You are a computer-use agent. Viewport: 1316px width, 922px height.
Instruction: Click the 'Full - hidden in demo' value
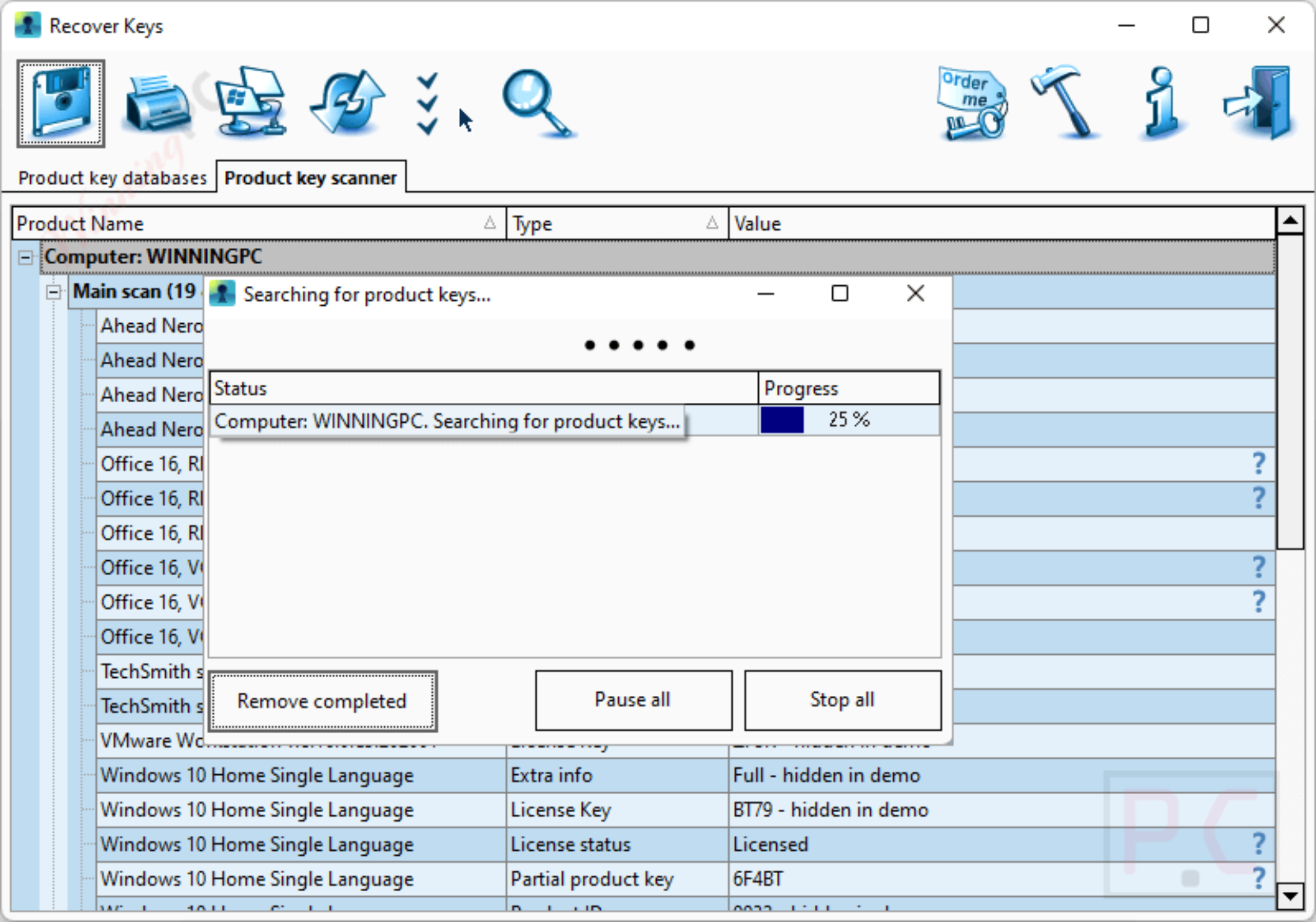coord(826,776)
